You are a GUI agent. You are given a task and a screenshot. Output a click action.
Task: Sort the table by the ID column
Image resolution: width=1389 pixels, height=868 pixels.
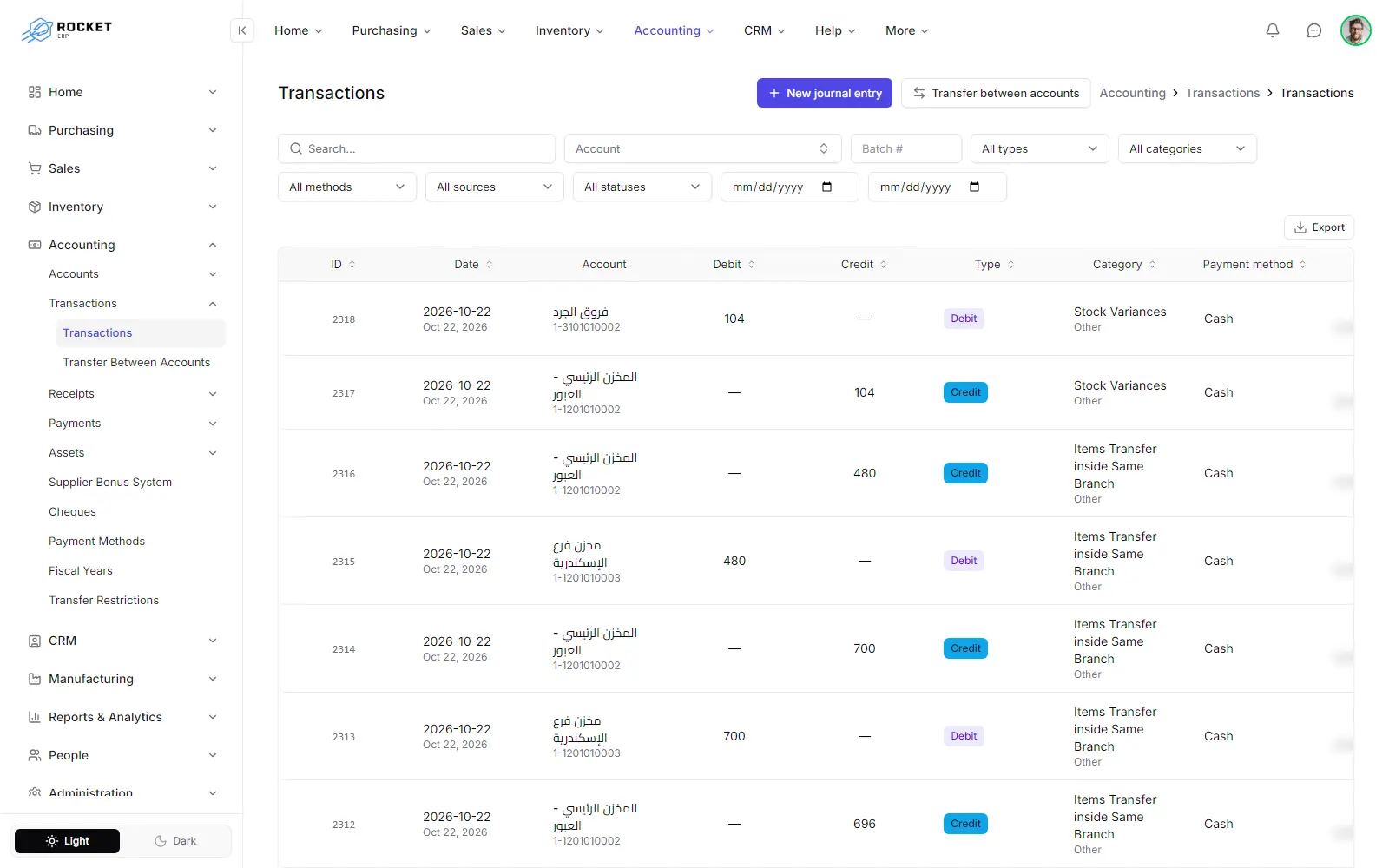[343, 265]
